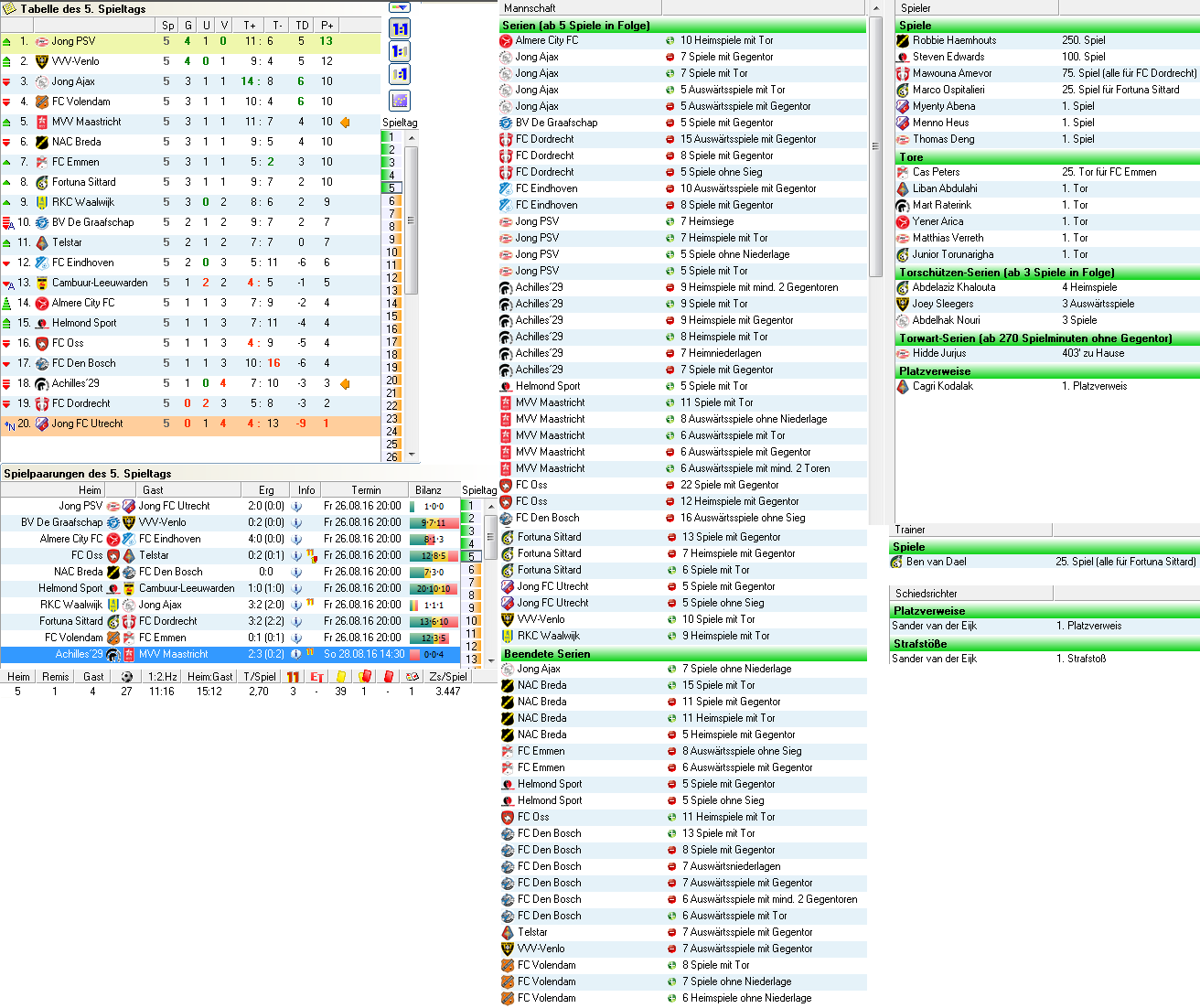Viewport: 1200px width, 1008px height.
Task: Switch to home table with right digit greyed
Action: (400, 51)
